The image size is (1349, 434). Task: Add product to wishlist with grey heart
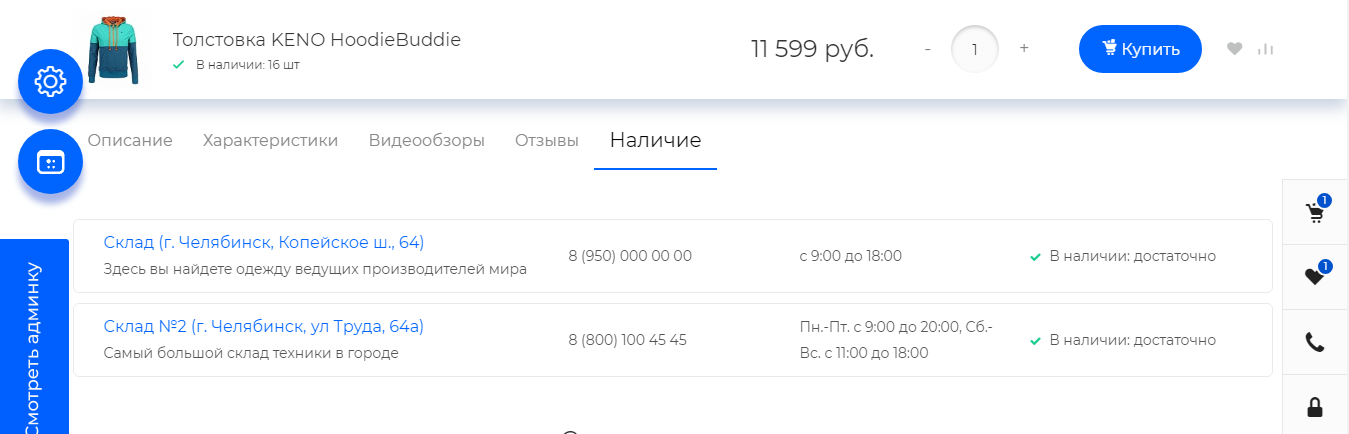pyautogui.click(x=1235, y=49)
